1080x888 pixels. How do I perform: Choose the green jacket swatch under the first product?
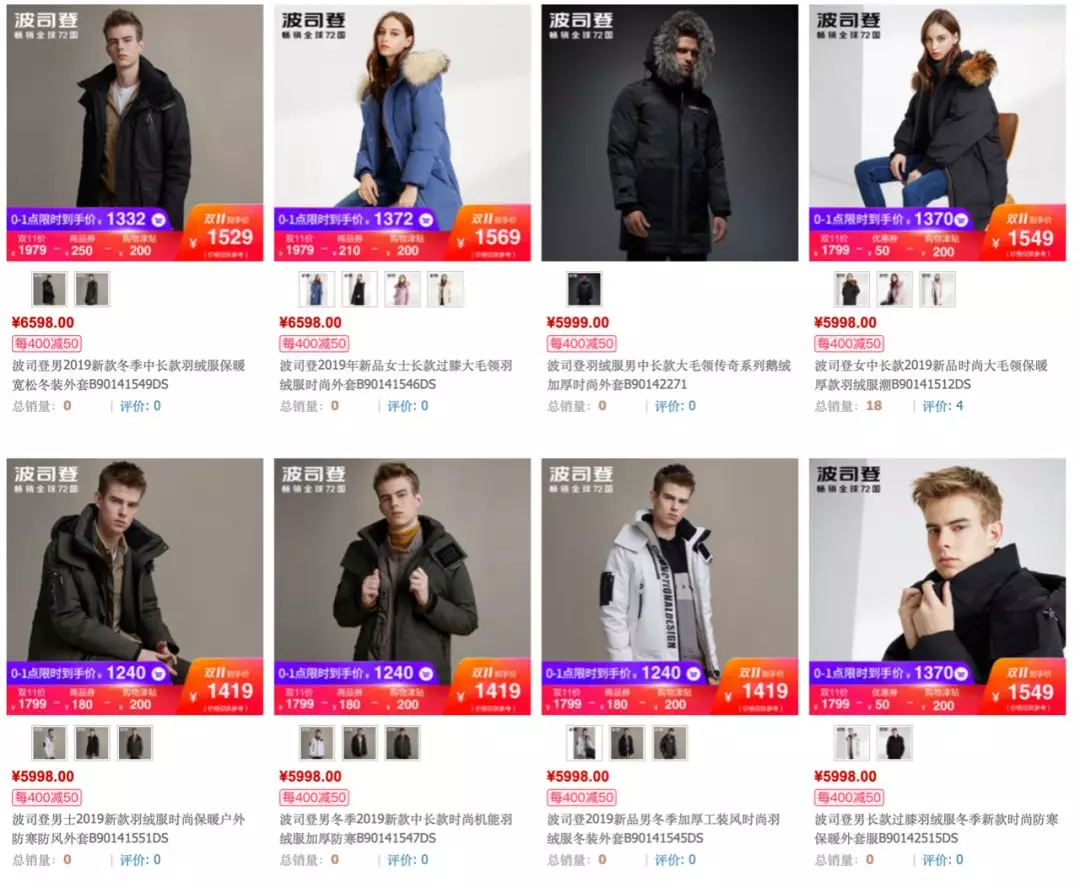(x=92, y=289)
